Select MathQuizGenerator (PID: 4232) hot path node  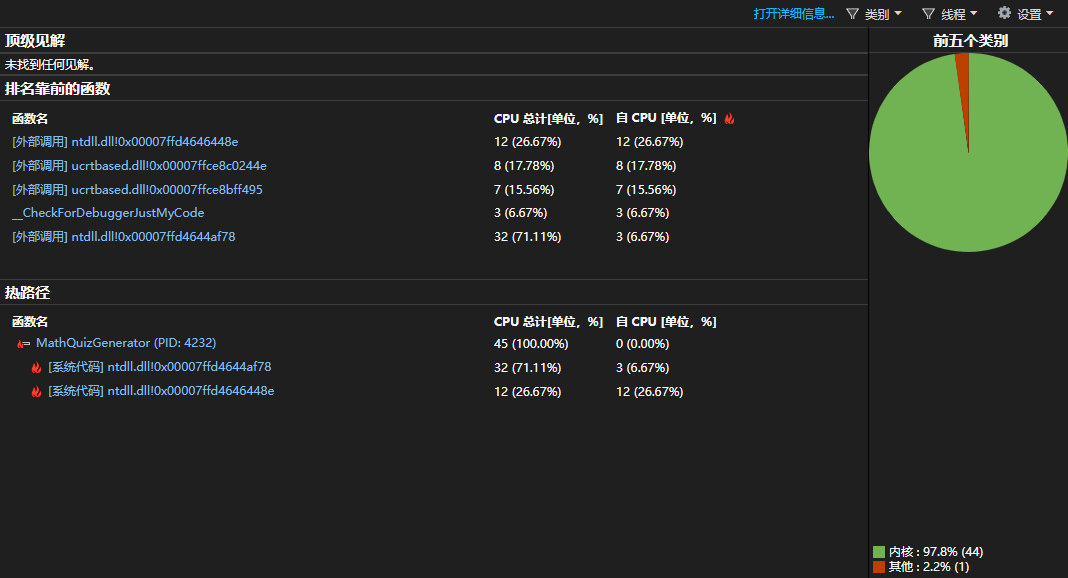[126, 343]
